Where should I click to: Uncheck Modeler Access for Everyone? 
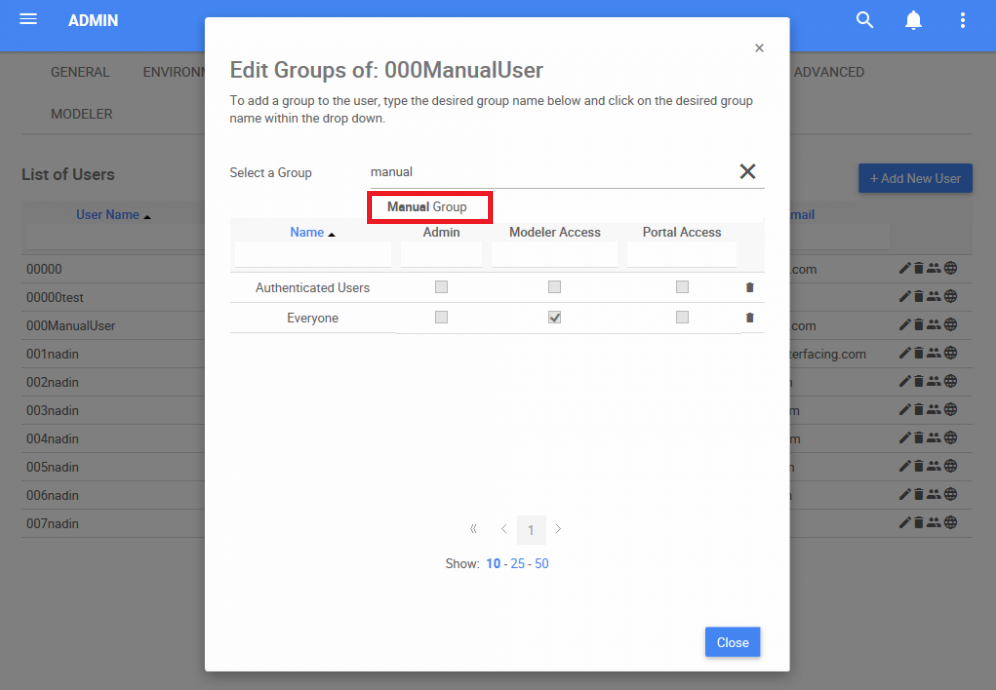(x=555, y=317)
